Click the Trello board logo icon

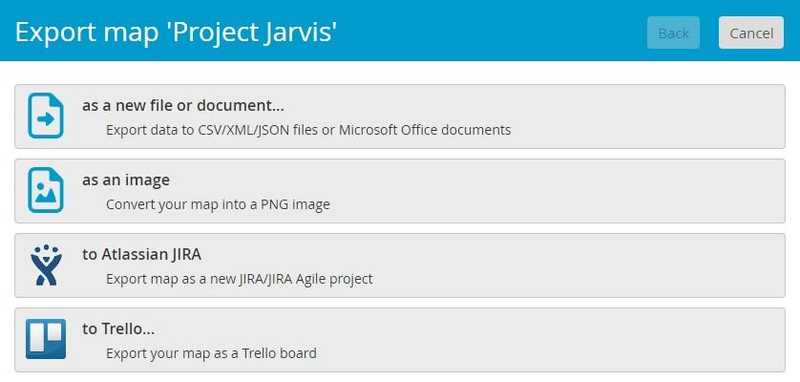[x=46, y=339]
